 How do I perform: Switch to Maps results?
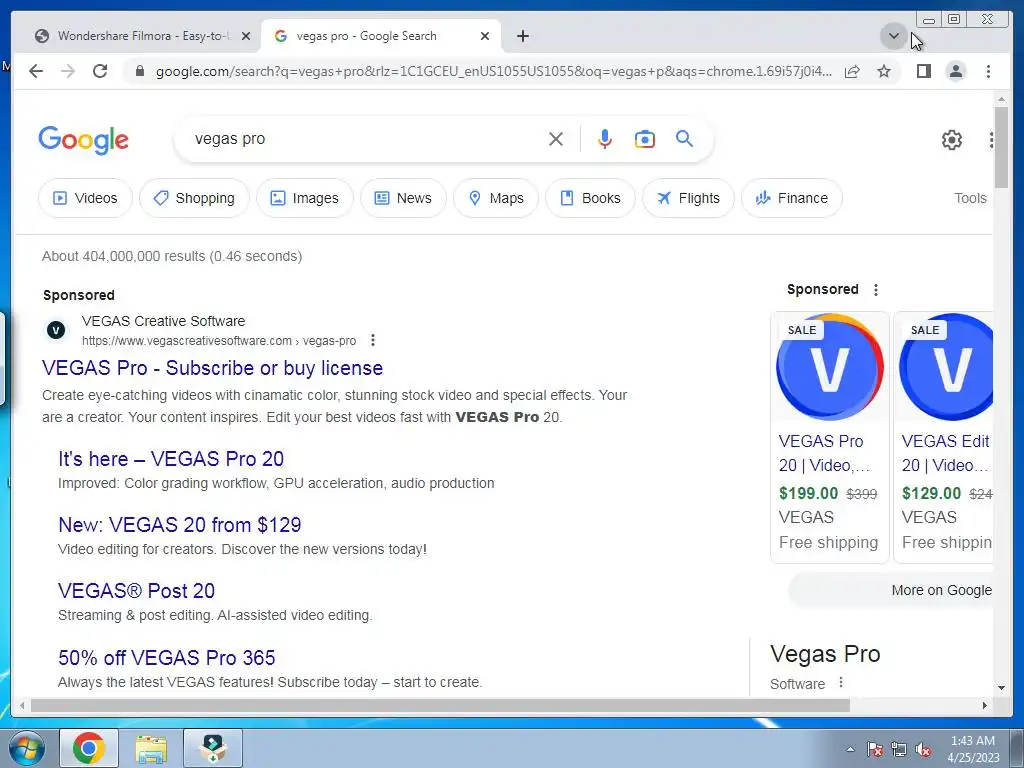496,198
